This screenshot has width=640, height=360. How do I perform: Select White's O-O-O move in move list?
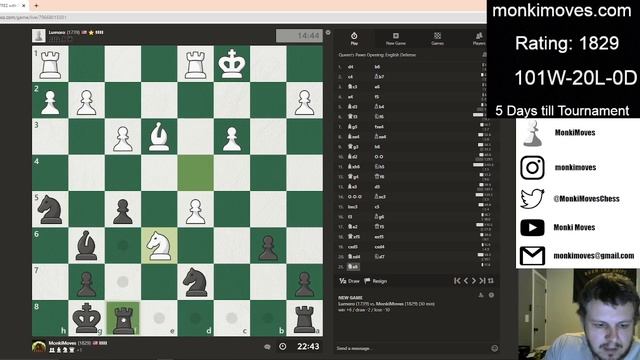coord(354,196)
